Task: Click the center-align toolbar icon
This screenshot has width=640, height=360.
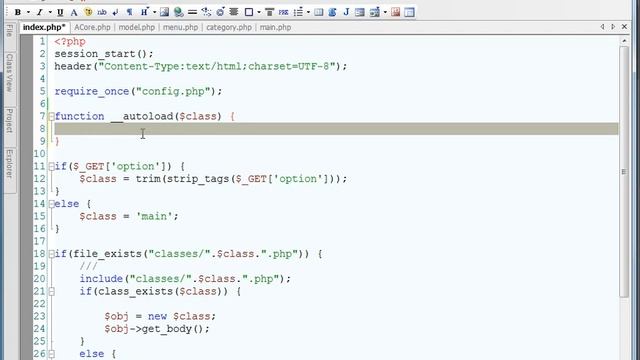Action: click(x=234, y=12)
